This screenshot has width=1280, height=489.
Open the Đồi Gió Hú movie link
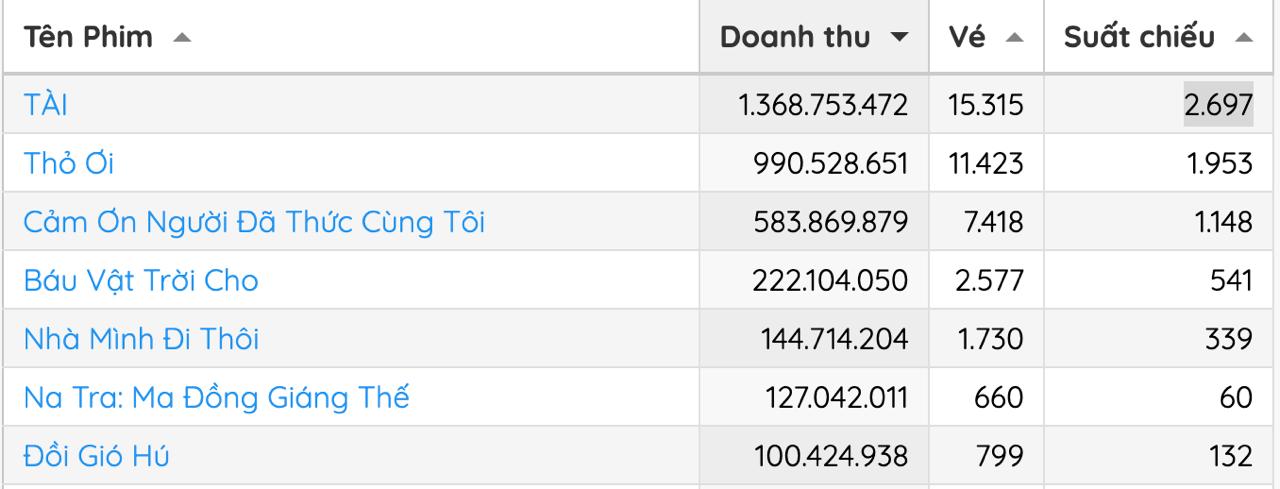pyautogui.click(x=96, y=456)
